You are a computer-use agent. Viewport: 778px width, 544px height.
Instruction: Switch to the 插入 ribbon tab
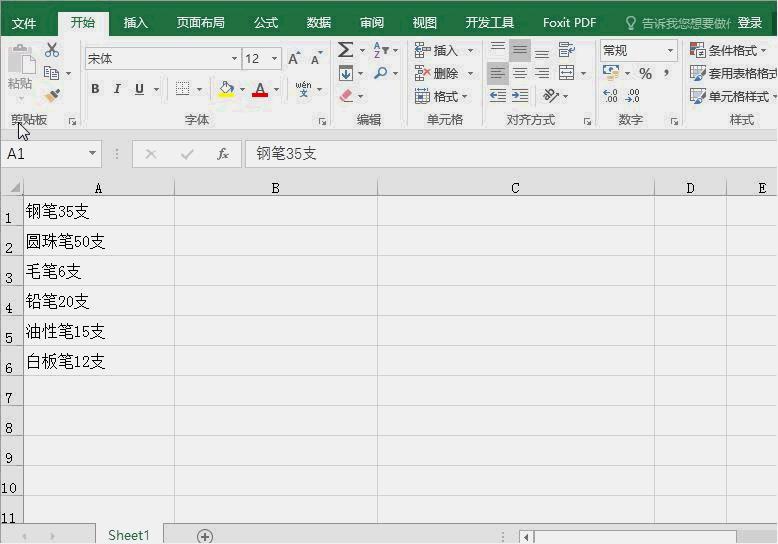135,23
